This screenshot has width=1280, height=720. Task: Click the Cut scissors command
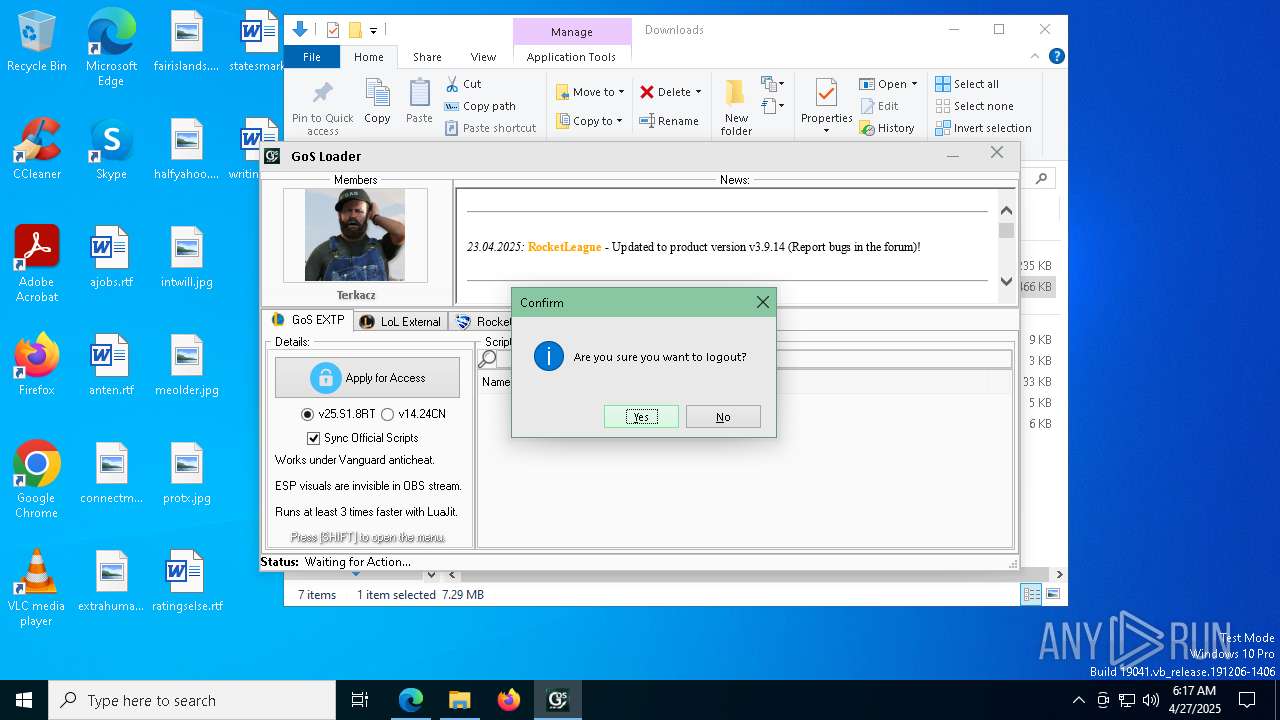click(x=464, y=84)
